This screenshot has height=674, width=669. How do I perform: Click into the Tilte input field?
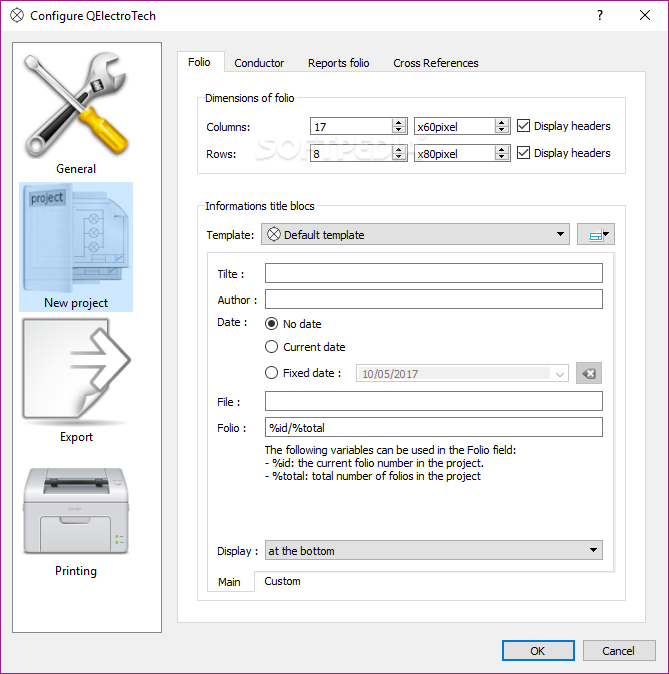[433, 273]
